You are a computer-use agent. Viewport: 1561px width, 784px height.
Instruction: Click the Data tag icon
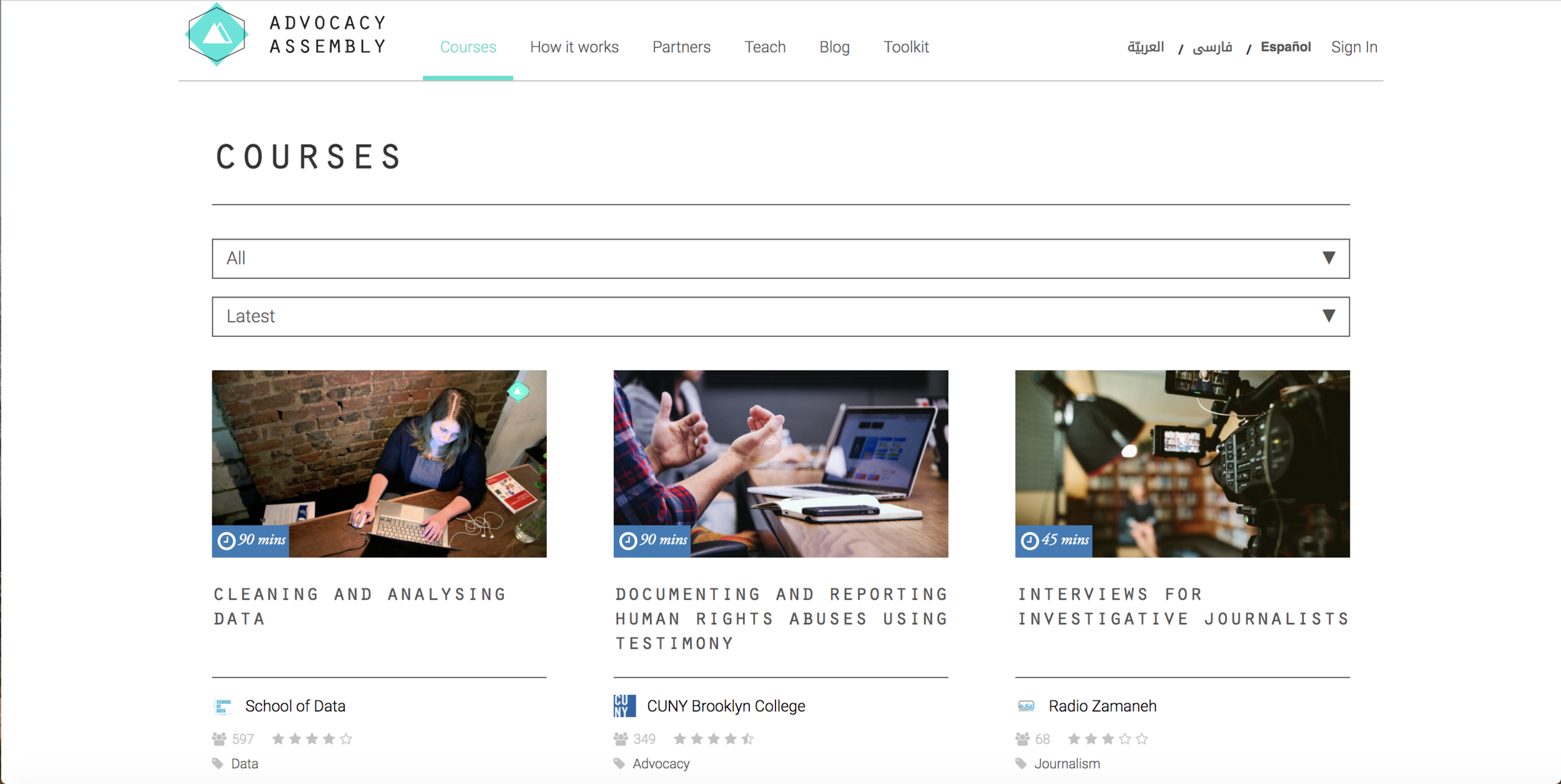point(218,763)
